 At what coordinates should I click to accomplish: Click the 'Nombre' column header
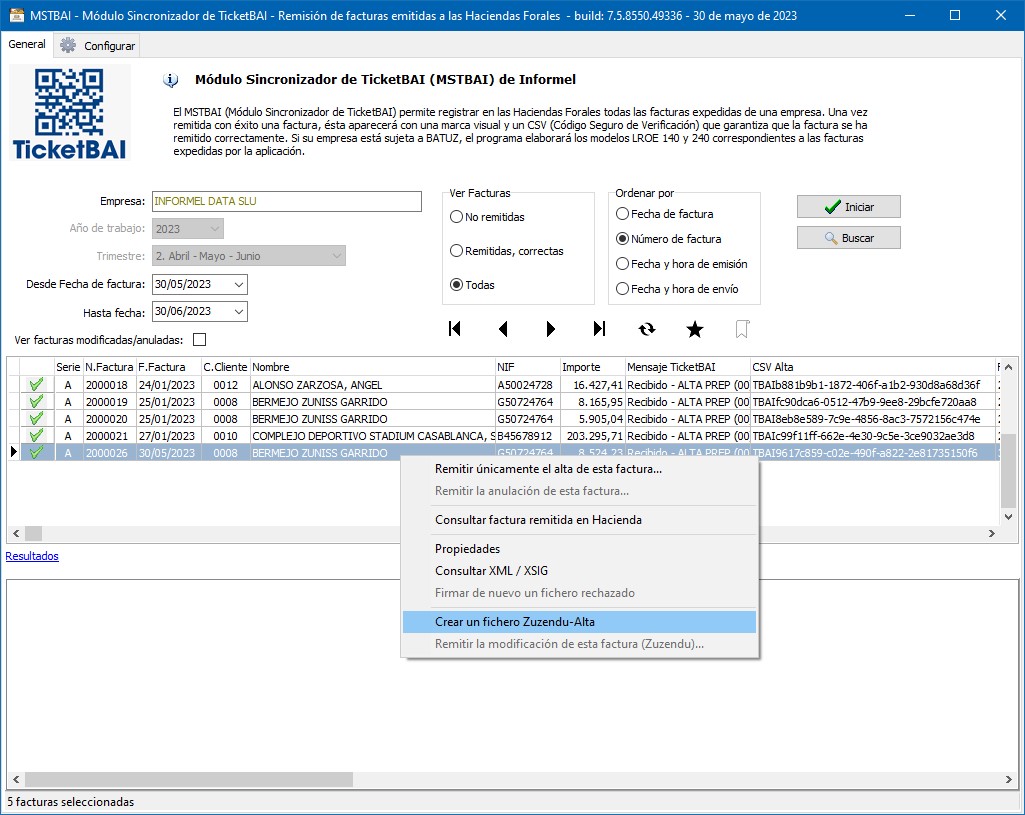tap(373, 367)
